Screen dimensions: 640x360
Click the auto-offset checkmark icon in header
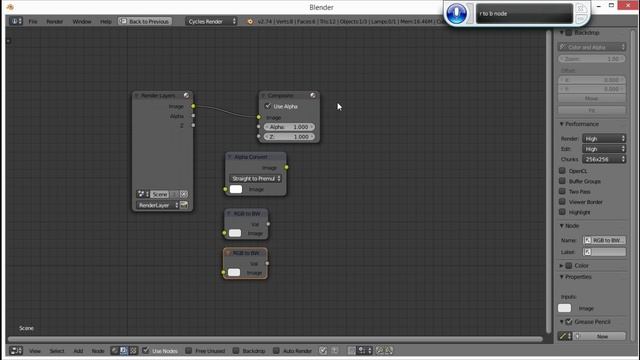pyautogui.click(x=323, y=350)
